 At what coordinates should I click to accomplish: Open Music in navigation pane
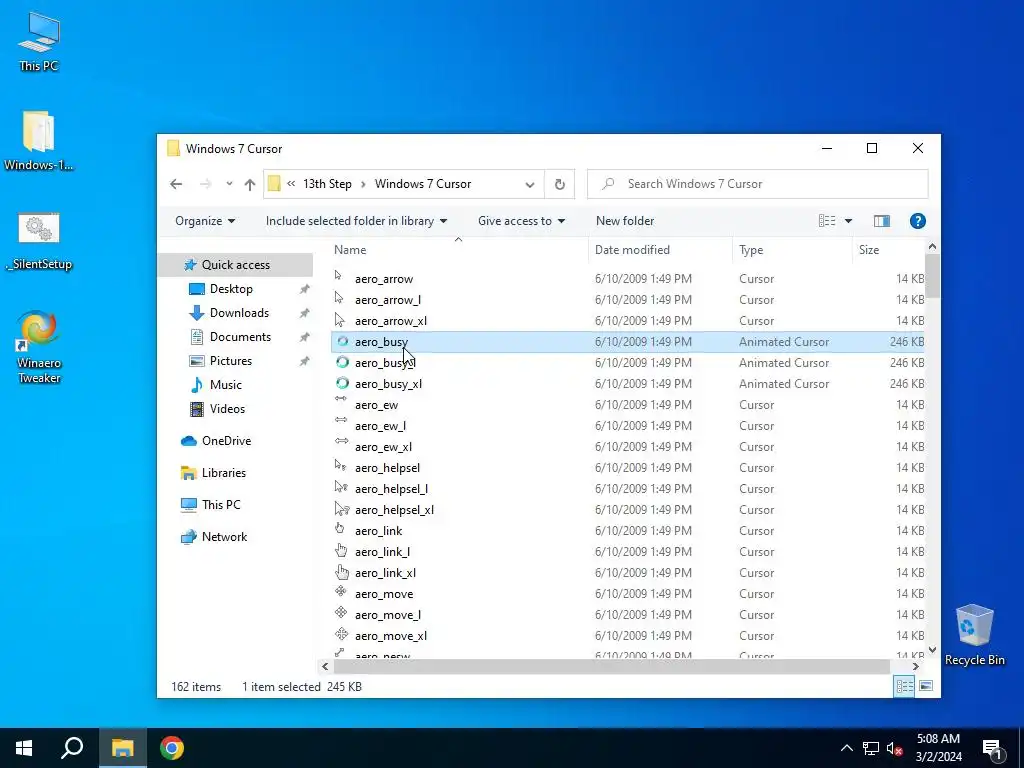[225, 385]
